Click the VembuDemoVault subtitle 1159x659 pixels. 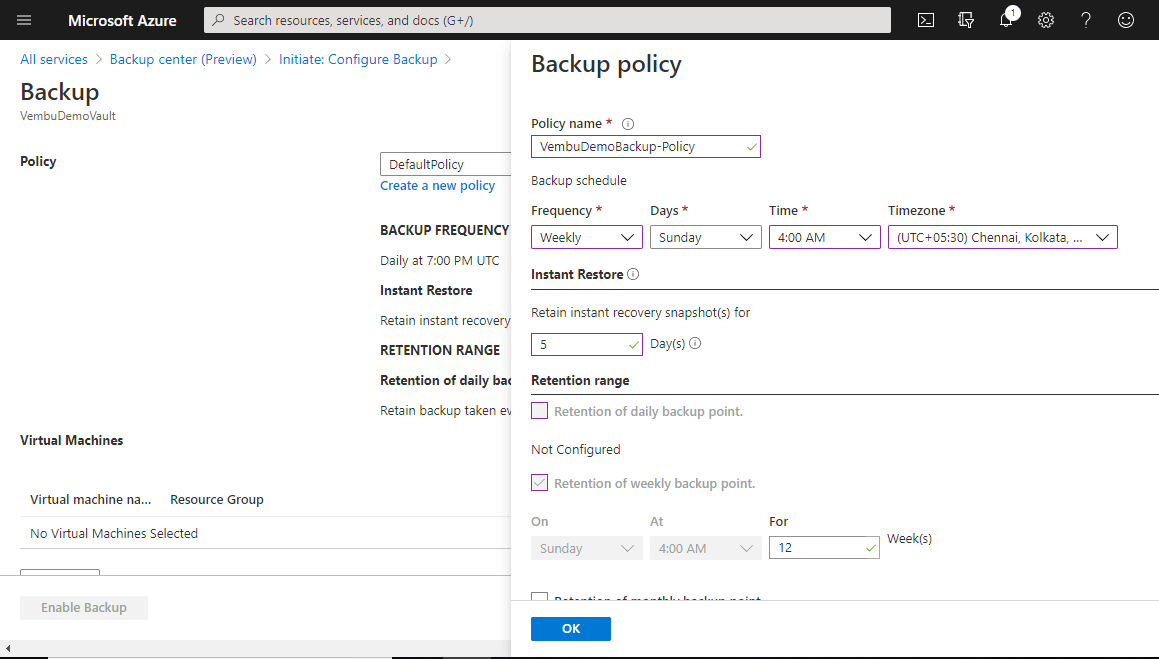click(x=68, y=116)
